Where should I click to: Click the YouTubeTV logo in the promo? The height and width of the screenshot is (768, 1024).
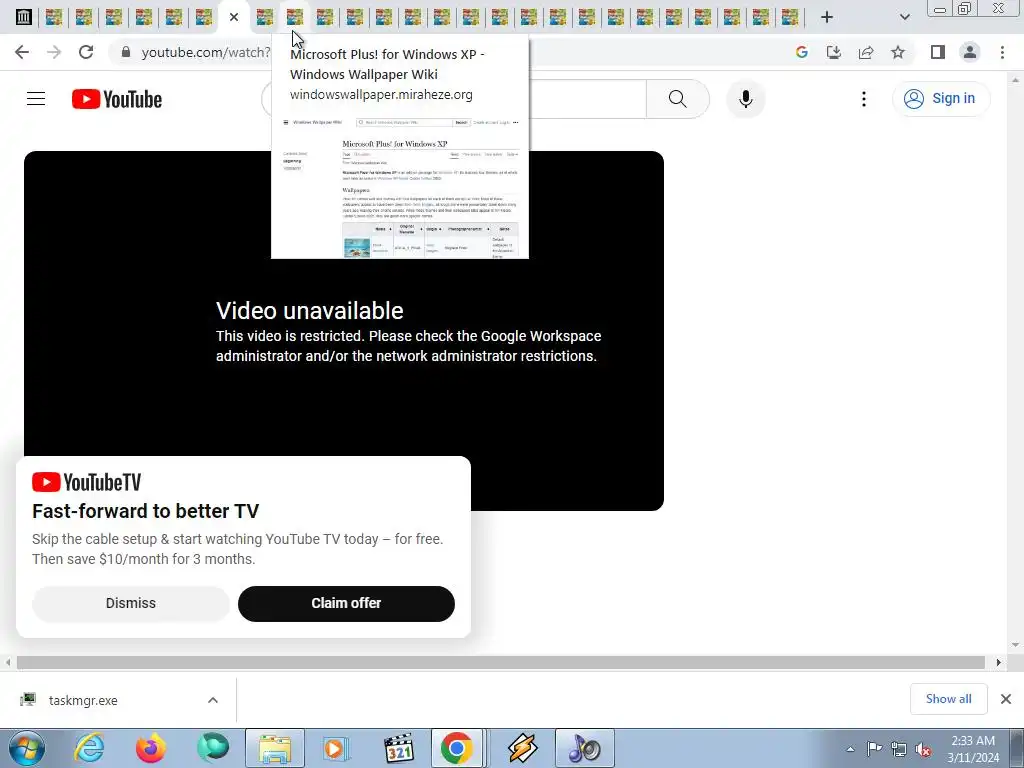click(86, 482)
